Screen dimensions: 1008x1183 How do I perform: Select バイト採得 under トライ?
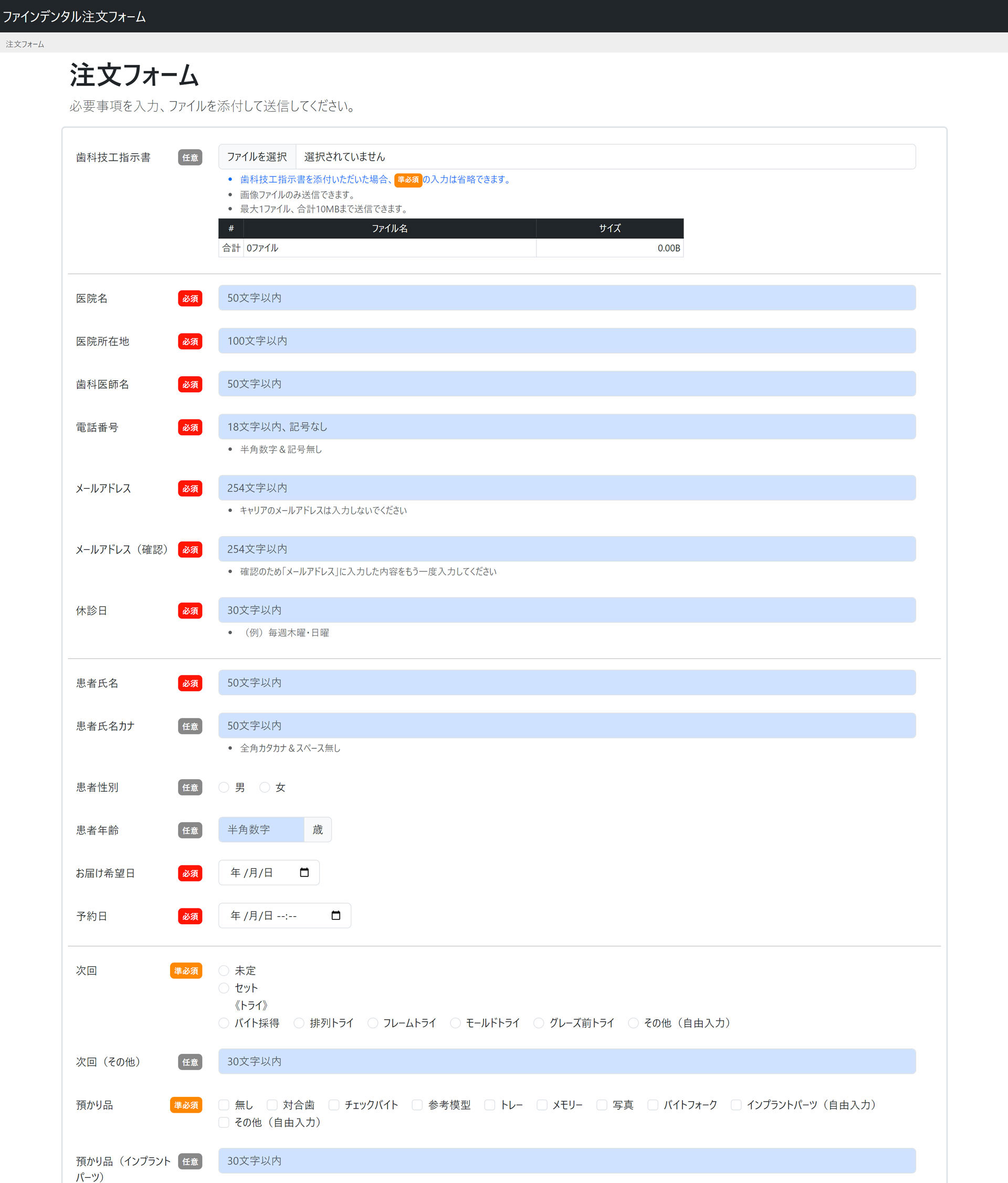(x=224, y=1022)
